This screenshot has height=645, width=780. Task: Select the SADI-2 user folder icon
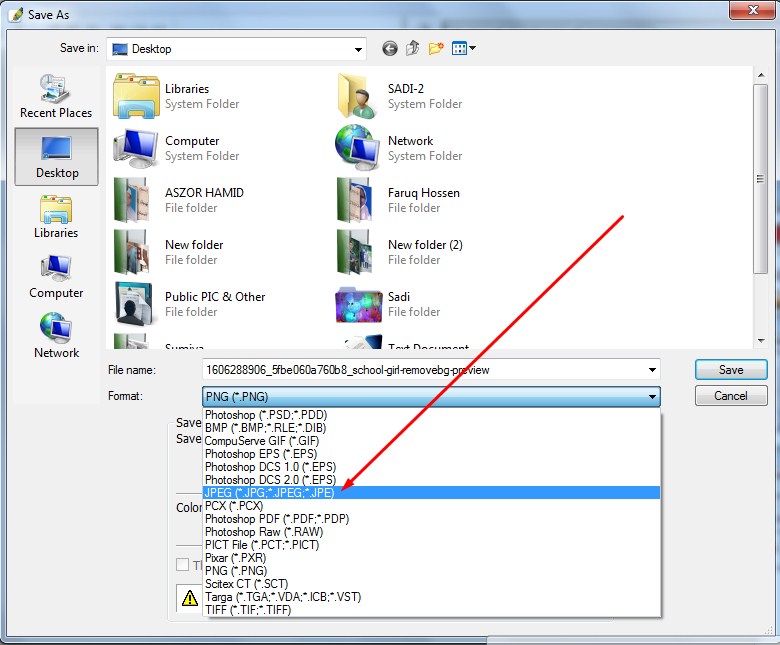[358, 96]
